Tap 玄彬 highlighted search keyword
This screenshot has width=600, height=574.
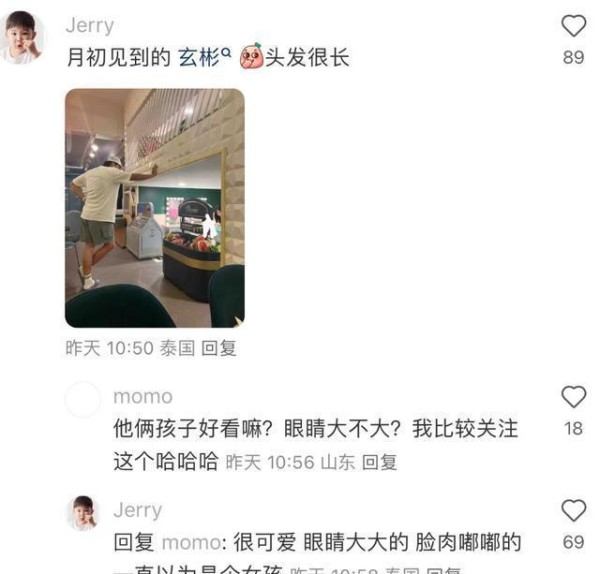(199, 57)
